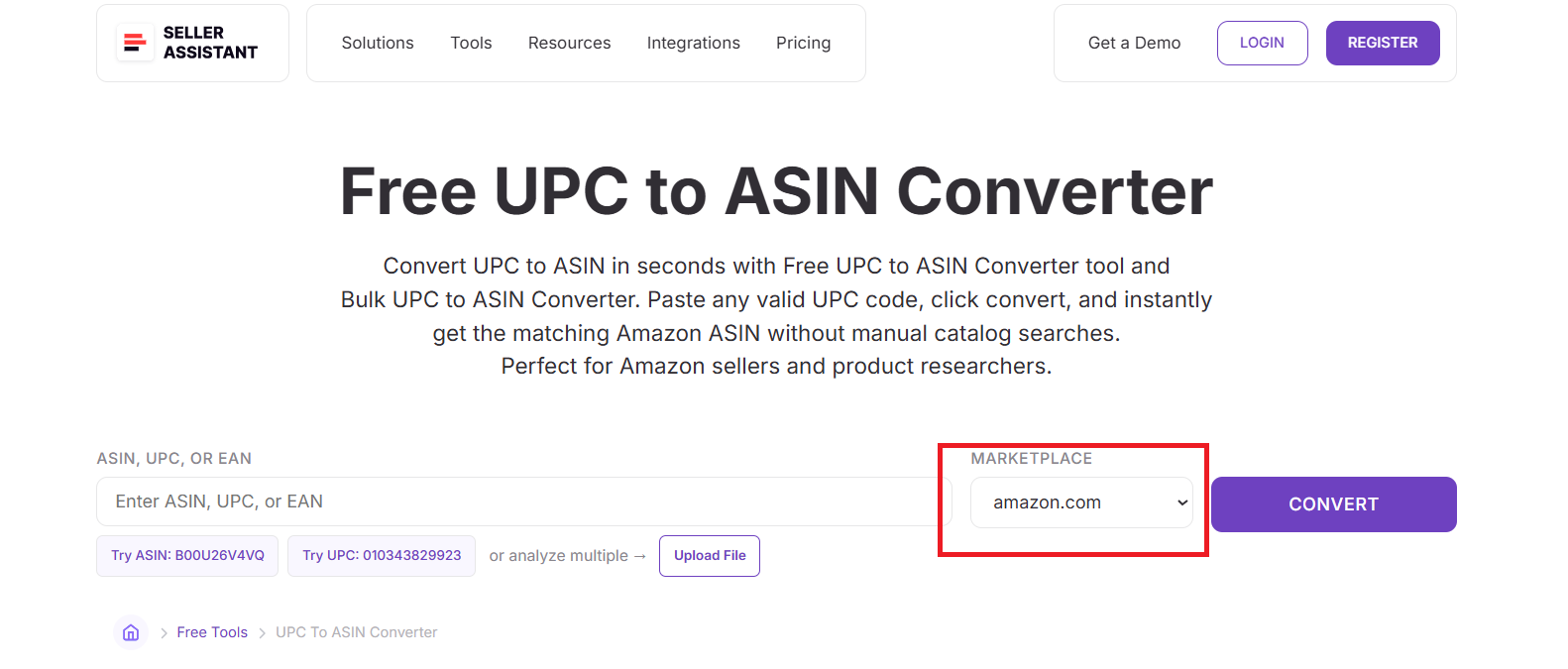Image resolution: width=1568 pixels, height=669 pixels.
Task: Open the Tools dropdown
Action: (471, 43)
